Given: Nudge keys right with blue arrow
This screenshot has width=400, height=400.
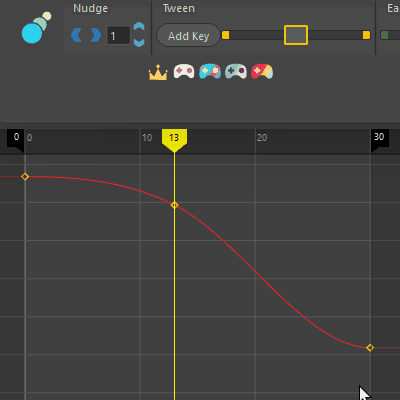Looking at the screenshot, I should [x=96, y=35].
